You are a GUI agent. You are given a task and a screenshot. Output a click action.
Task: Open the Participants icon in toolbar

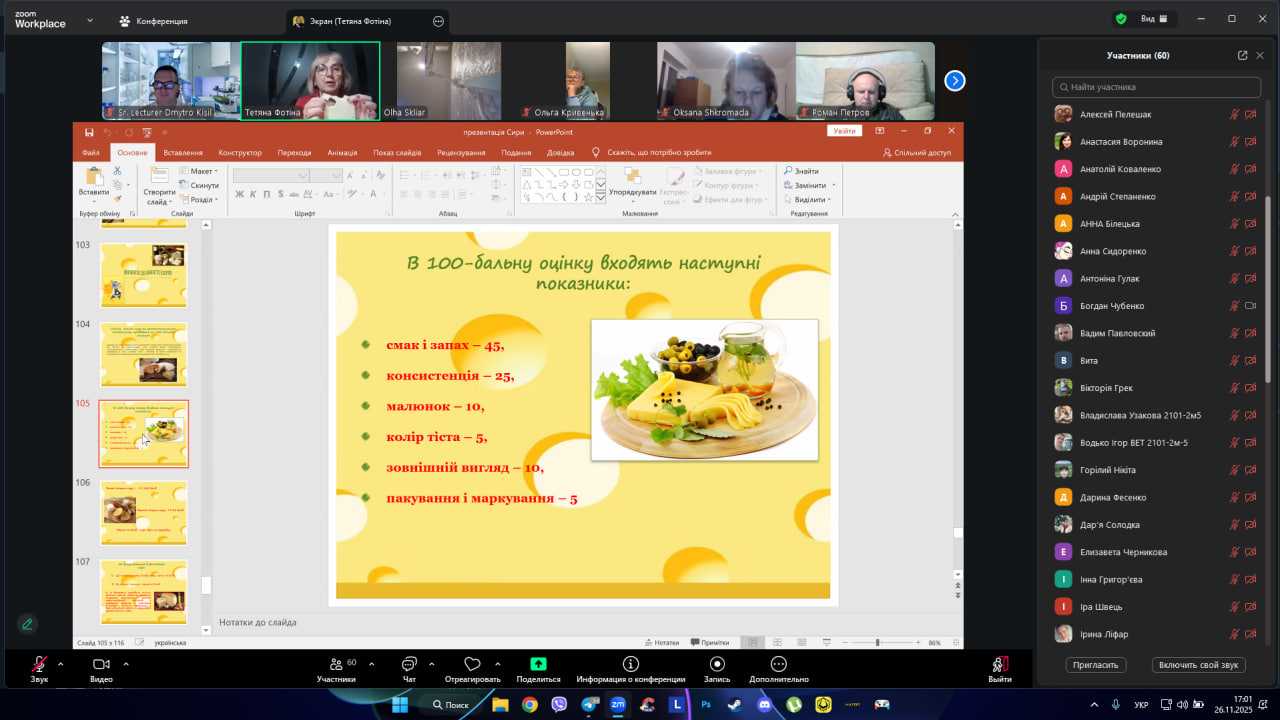click(336, 664)
